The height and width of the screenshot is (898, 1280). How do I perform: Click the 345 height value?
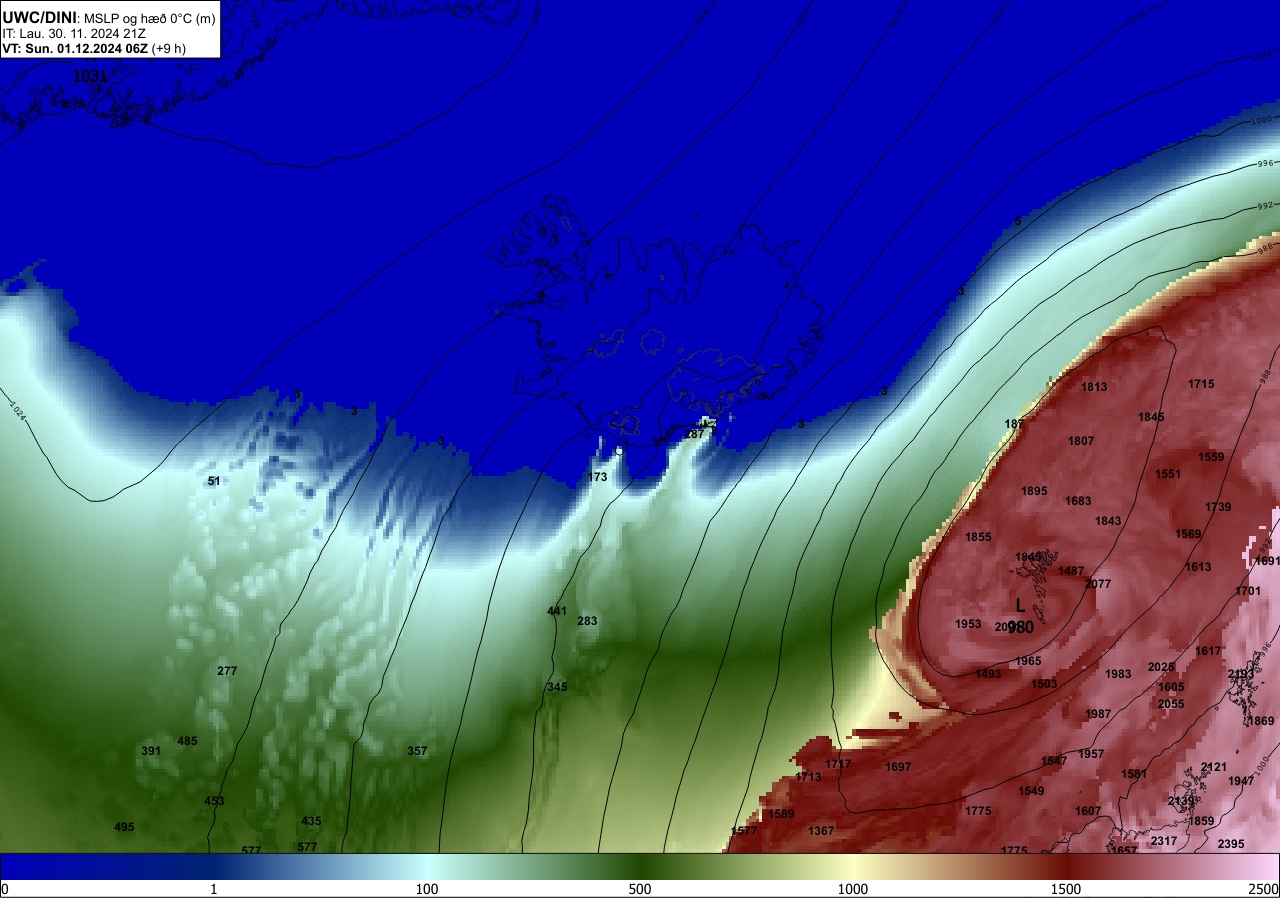point(557,687)
